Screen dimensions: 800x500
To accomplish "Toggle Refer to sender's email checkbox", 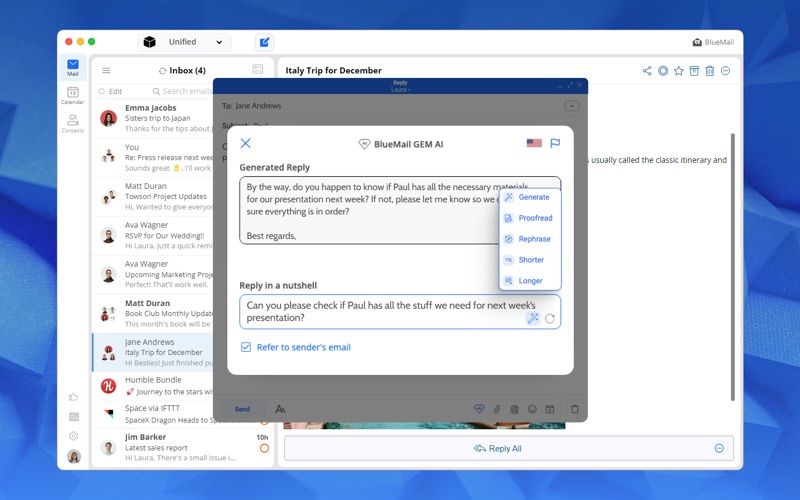I will pos(246,347).
